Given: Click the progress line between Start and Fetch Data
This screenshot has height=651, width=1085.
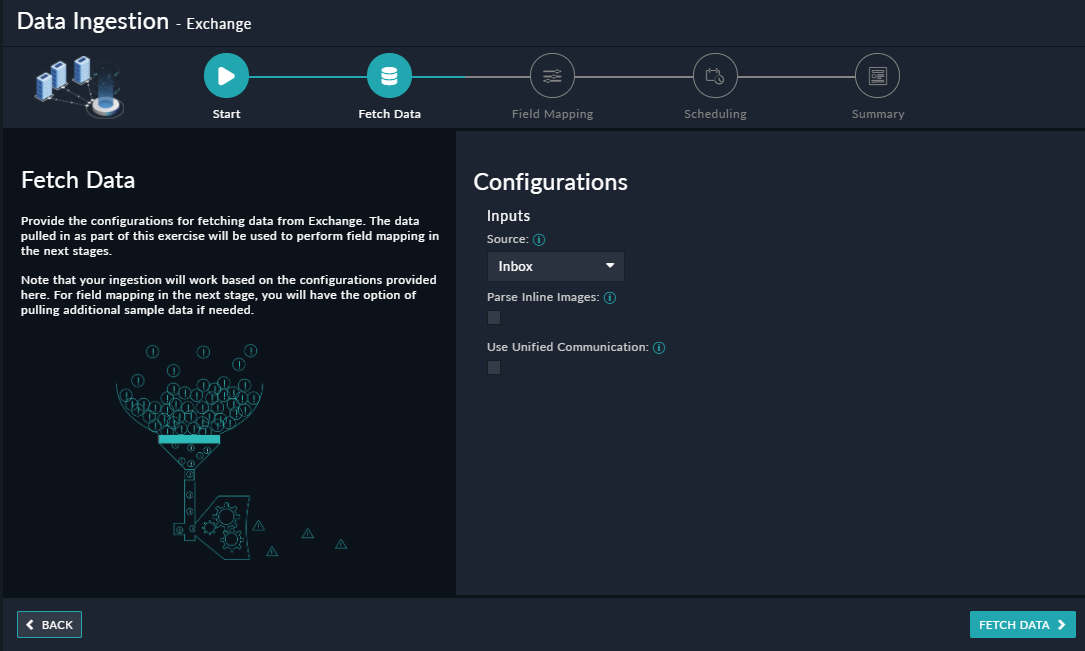Looking at the screenshot, I should (x=307, y=76).
